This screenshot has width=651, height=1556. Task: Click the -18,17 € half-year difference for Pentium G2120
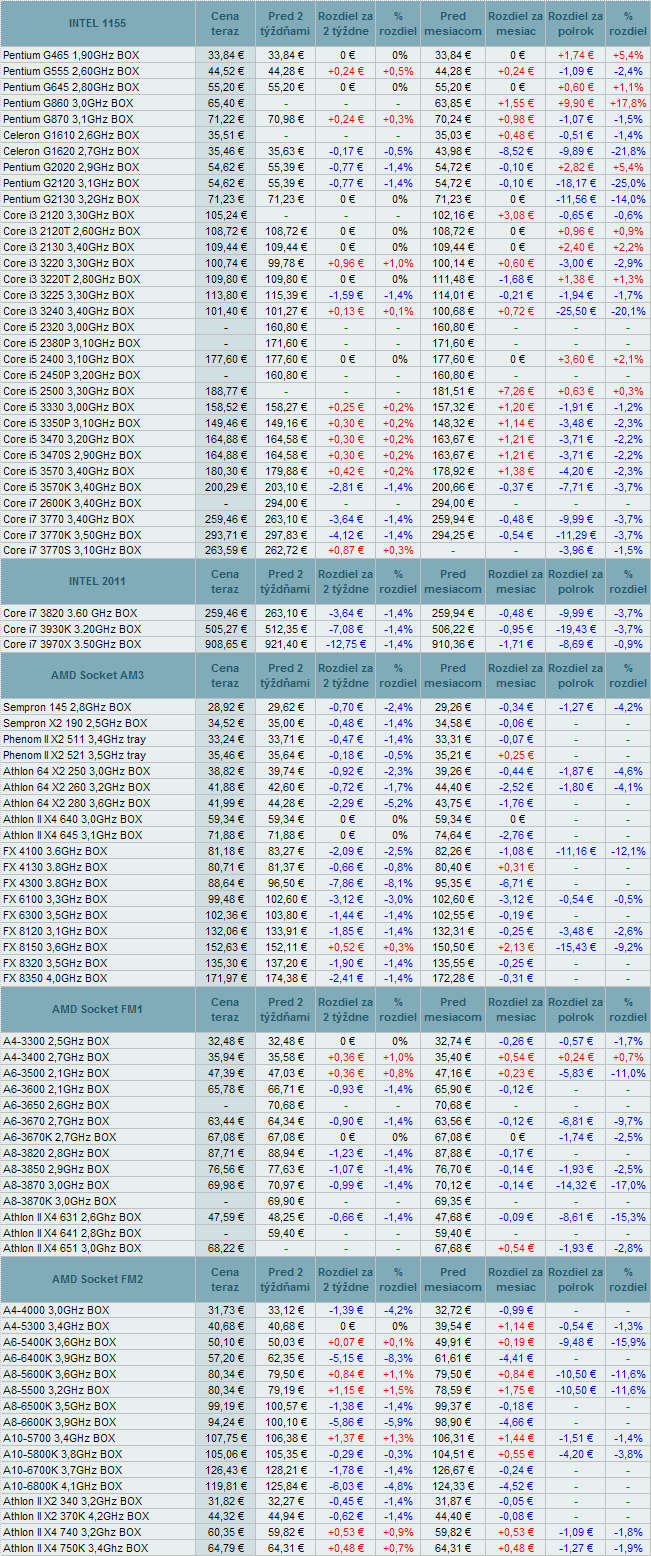(x=576, y=183)
